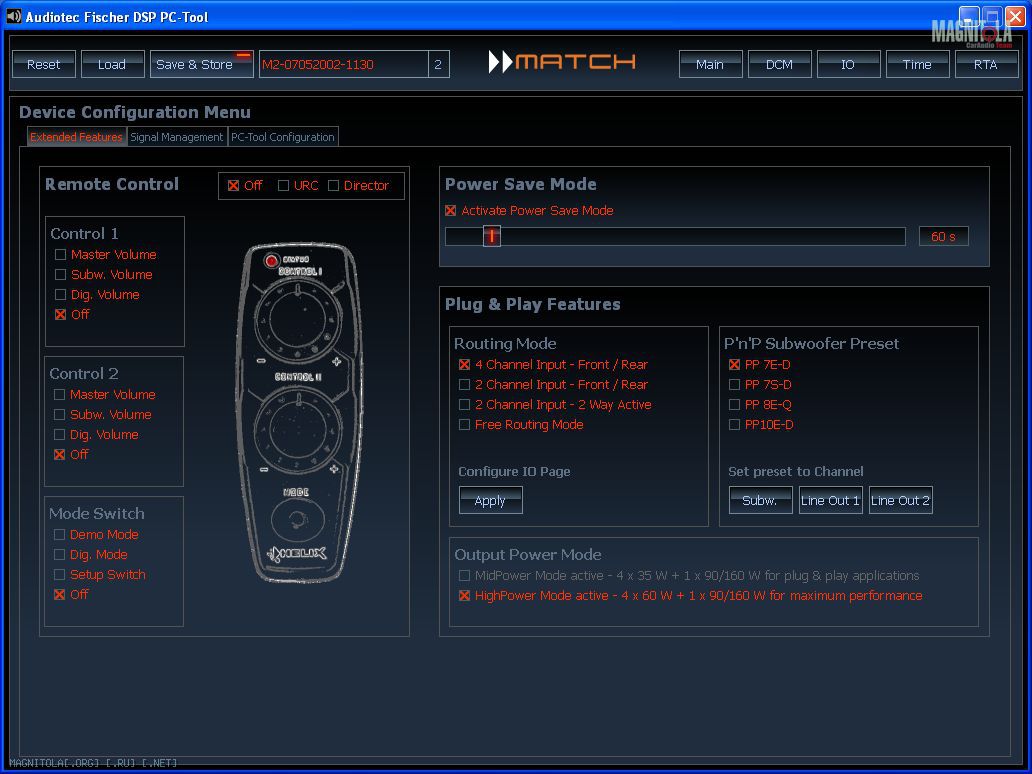Go to the Main page

[x=710, y=64]
